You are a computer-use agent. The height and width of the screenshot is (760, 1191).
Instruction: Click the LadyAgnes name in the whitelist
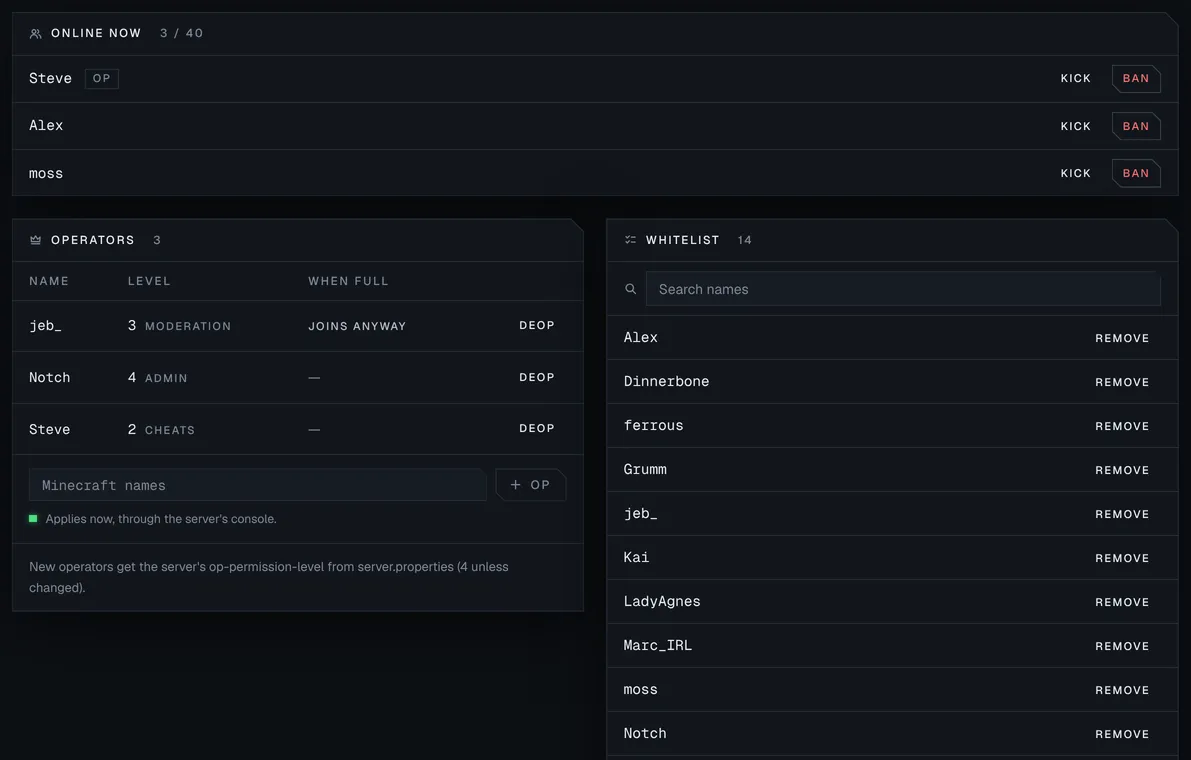662,601
